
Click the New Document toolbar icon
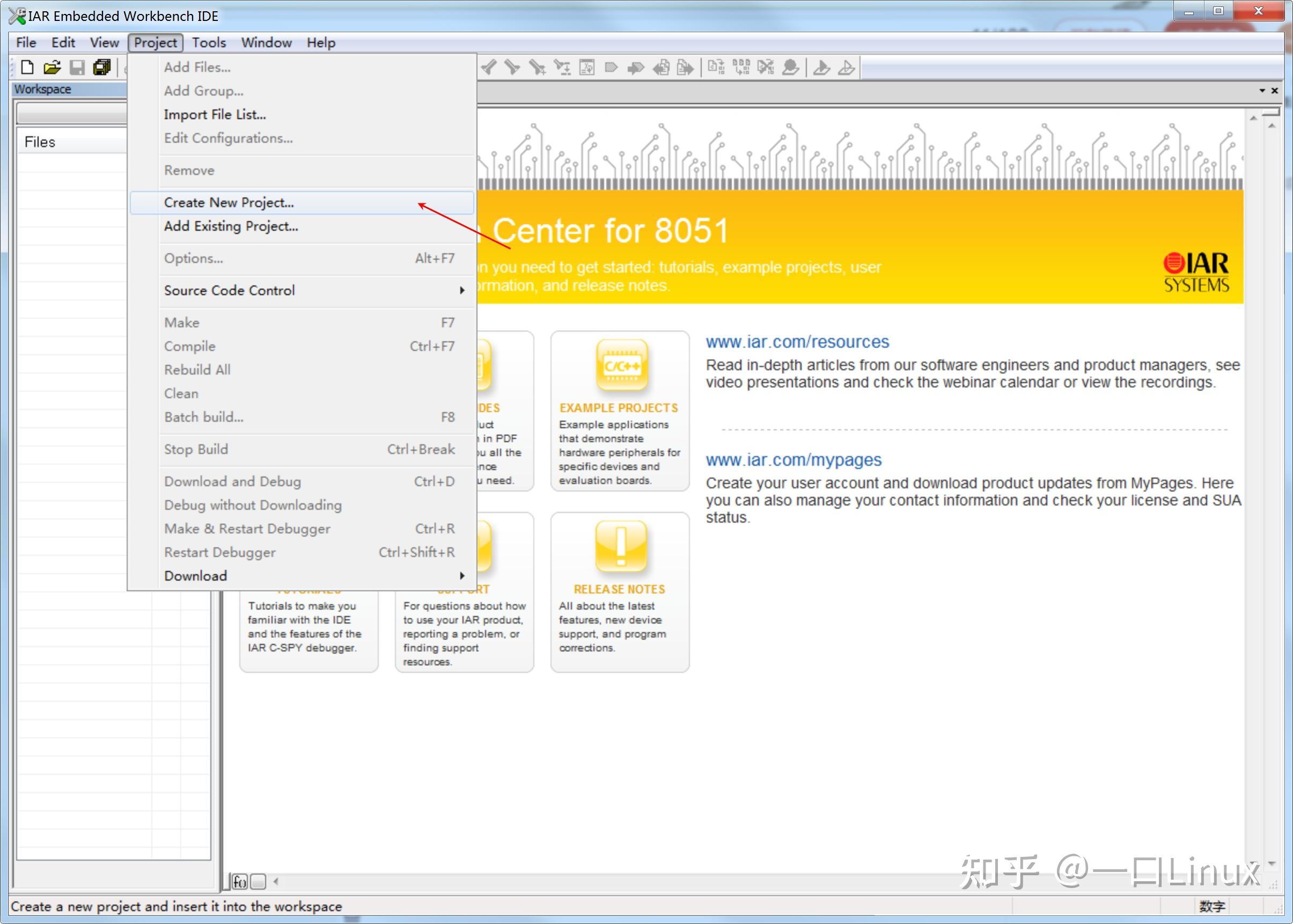(x=27, y=68)
